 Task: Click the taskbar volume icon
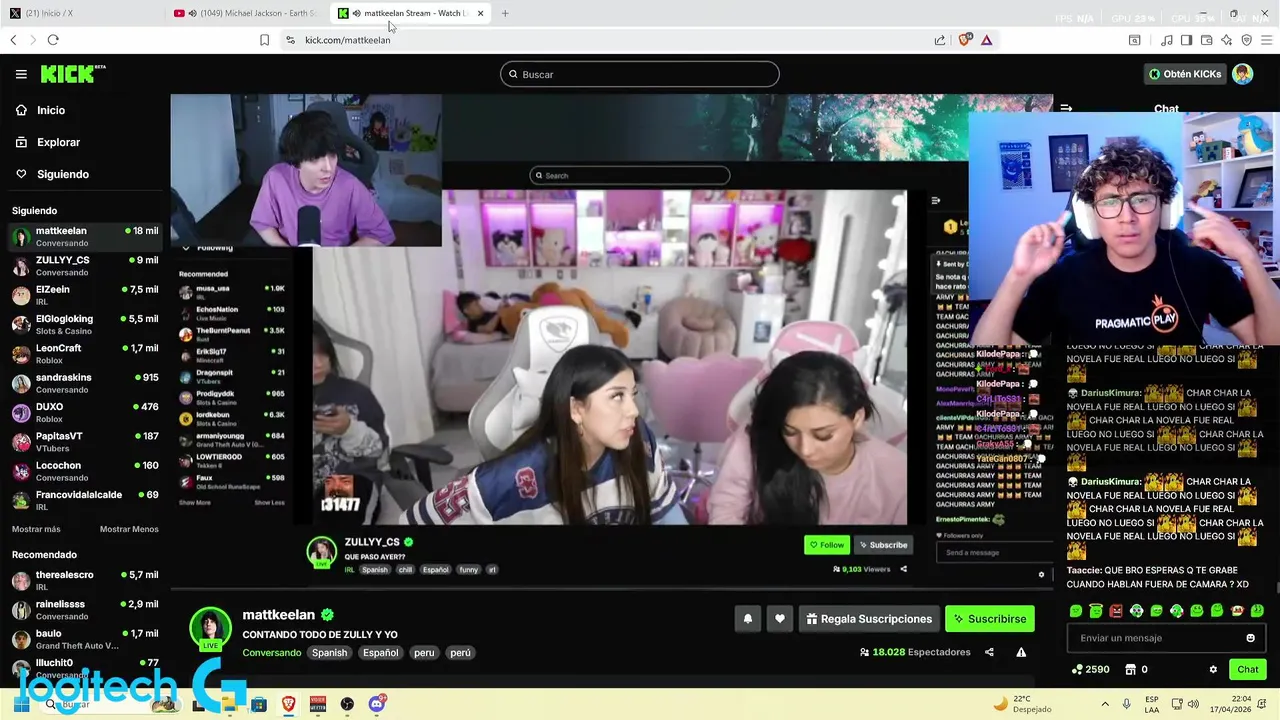[x=1193, y=704]
